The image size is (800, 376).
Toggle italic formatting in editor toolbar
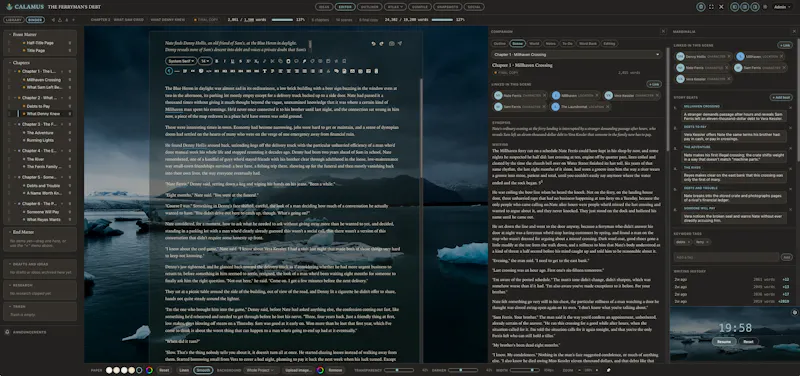coord(224,61)
